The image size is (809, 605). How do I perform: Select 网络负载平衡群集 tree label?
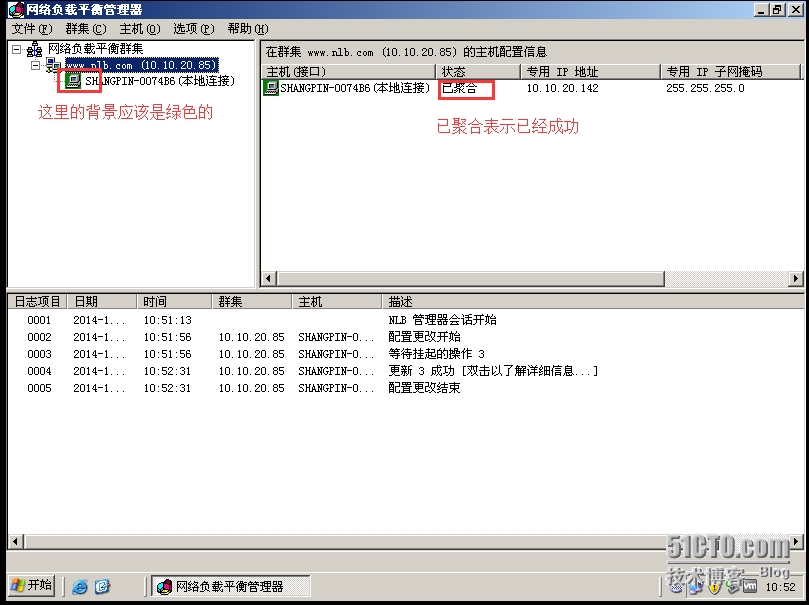(x=95, y=49)
